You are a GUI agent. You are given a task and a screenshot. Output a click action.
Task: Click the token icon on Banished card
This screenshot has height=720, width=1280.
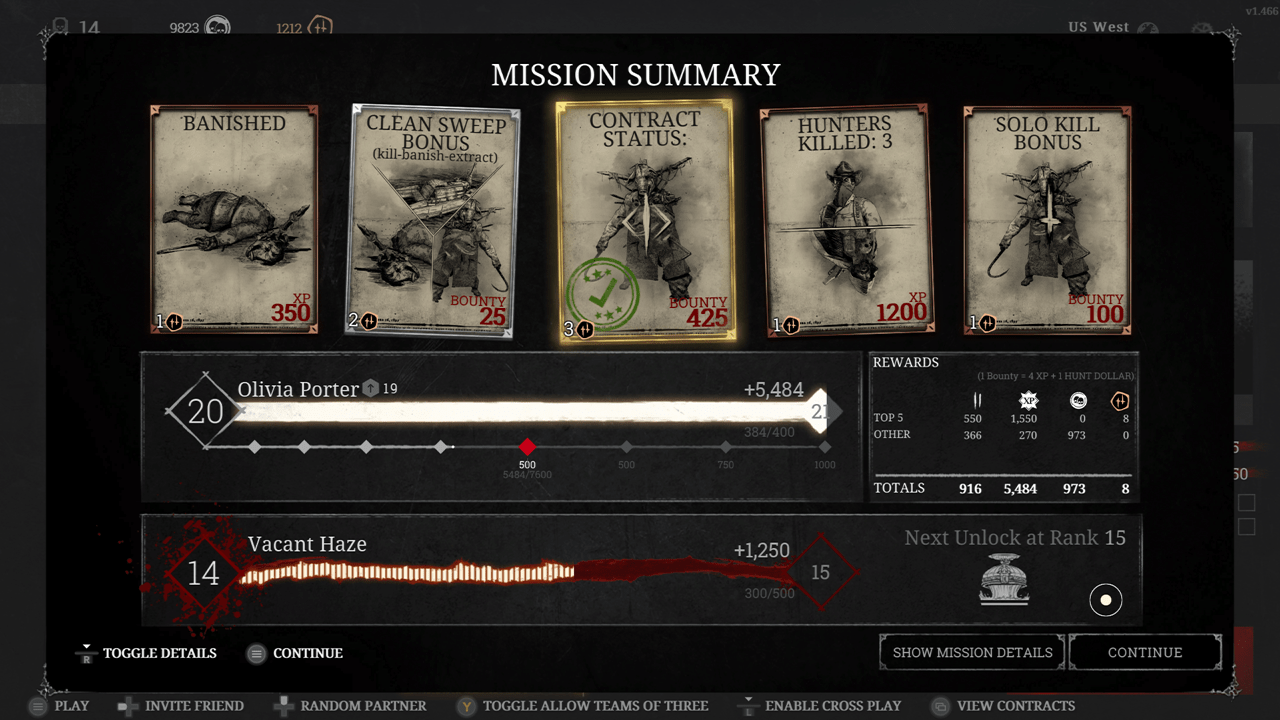click(x=174, y=322)
